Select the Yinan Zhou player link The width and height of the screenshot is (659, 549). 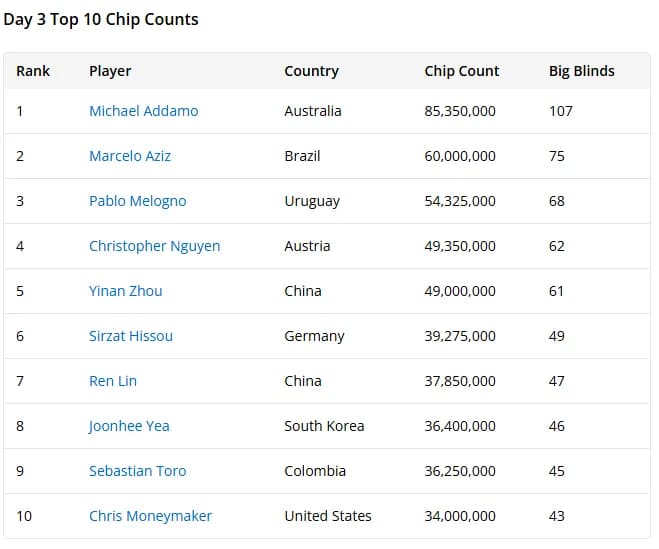[x=125, y=291]
